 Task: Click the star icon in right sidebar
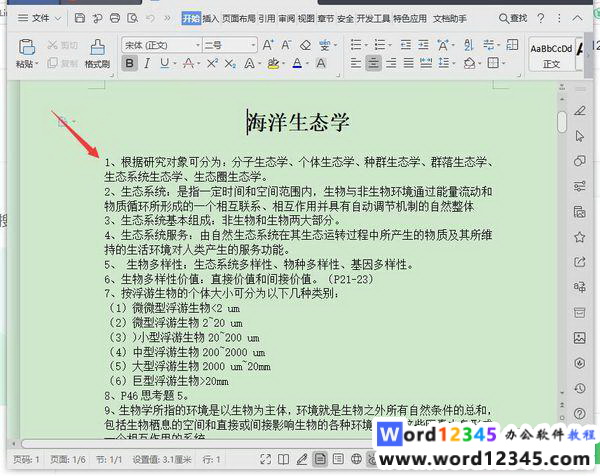click(580, 237)
